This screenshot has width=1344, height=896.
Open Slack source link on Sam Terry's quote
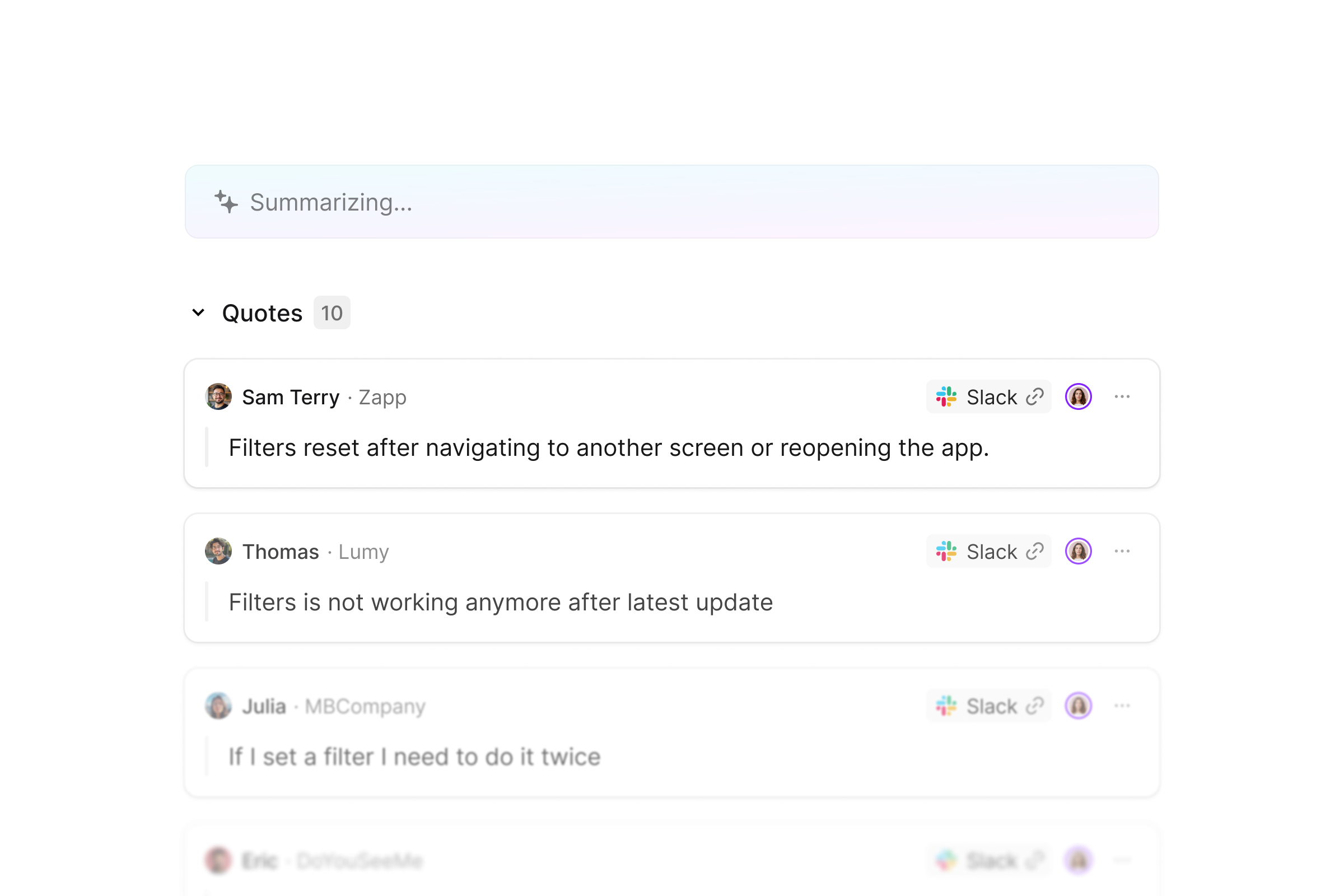[x=988, y=396]
